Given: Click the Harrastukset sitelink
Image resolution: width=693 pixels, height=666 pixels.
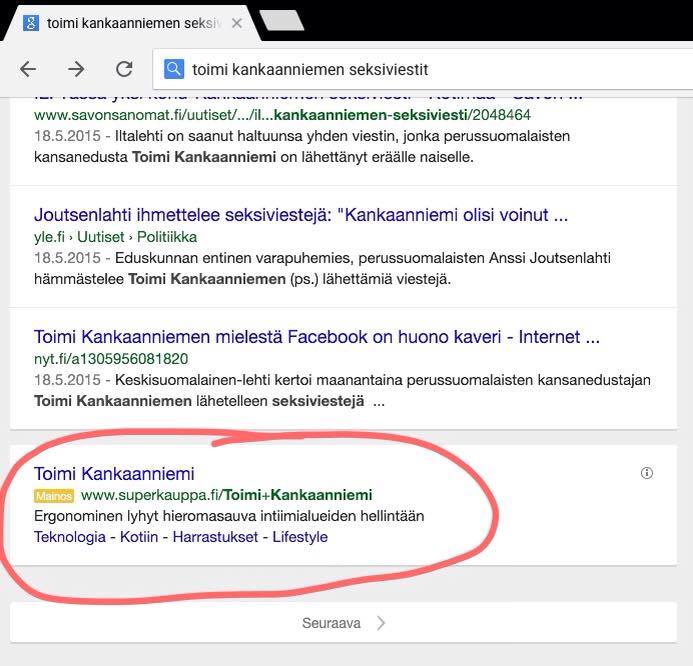Looking at the screenshot, I should [214, 537].
